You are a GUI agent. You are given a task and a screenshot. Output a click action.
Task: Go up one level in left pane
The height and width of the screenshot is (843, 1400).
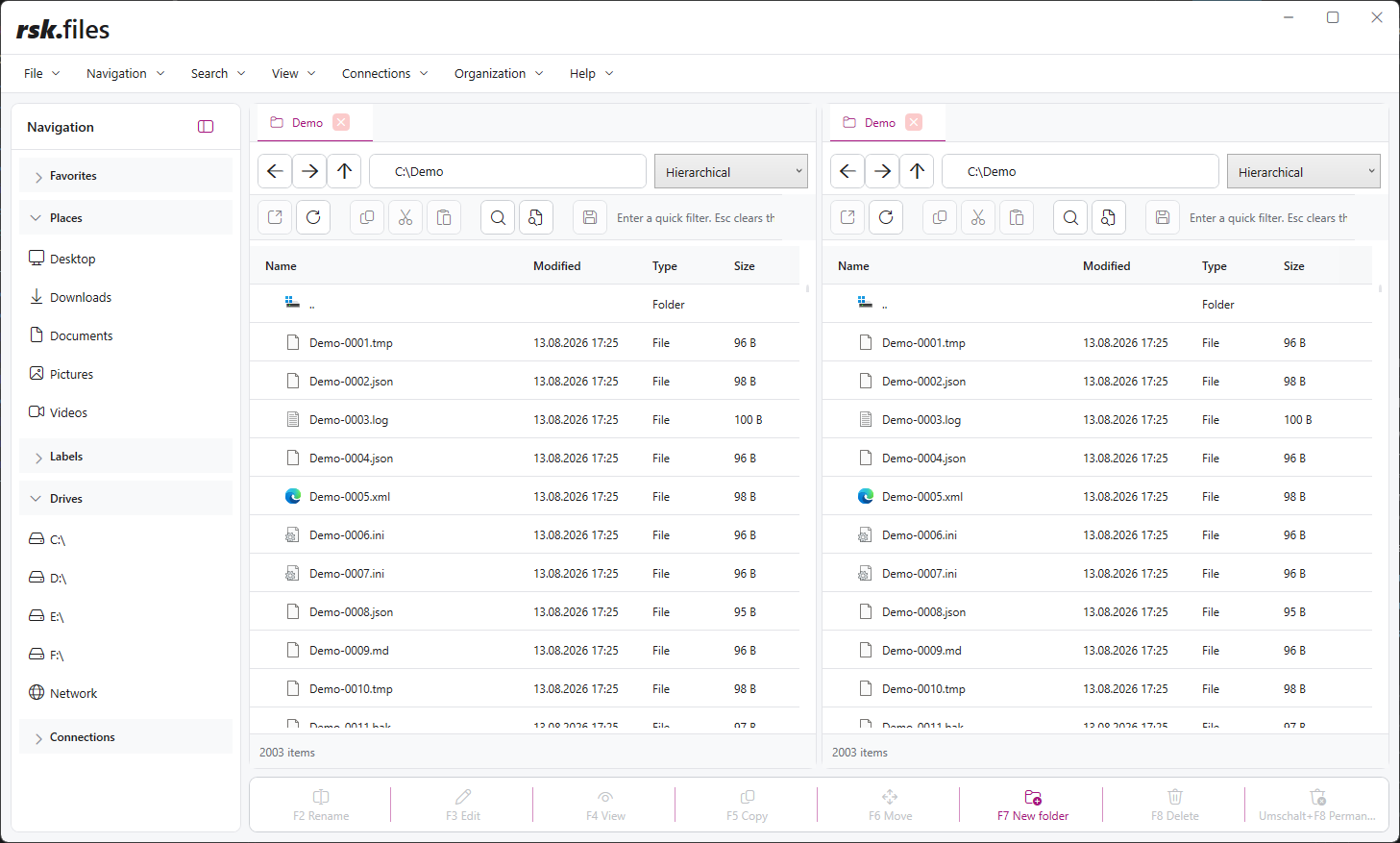[344, 171]
